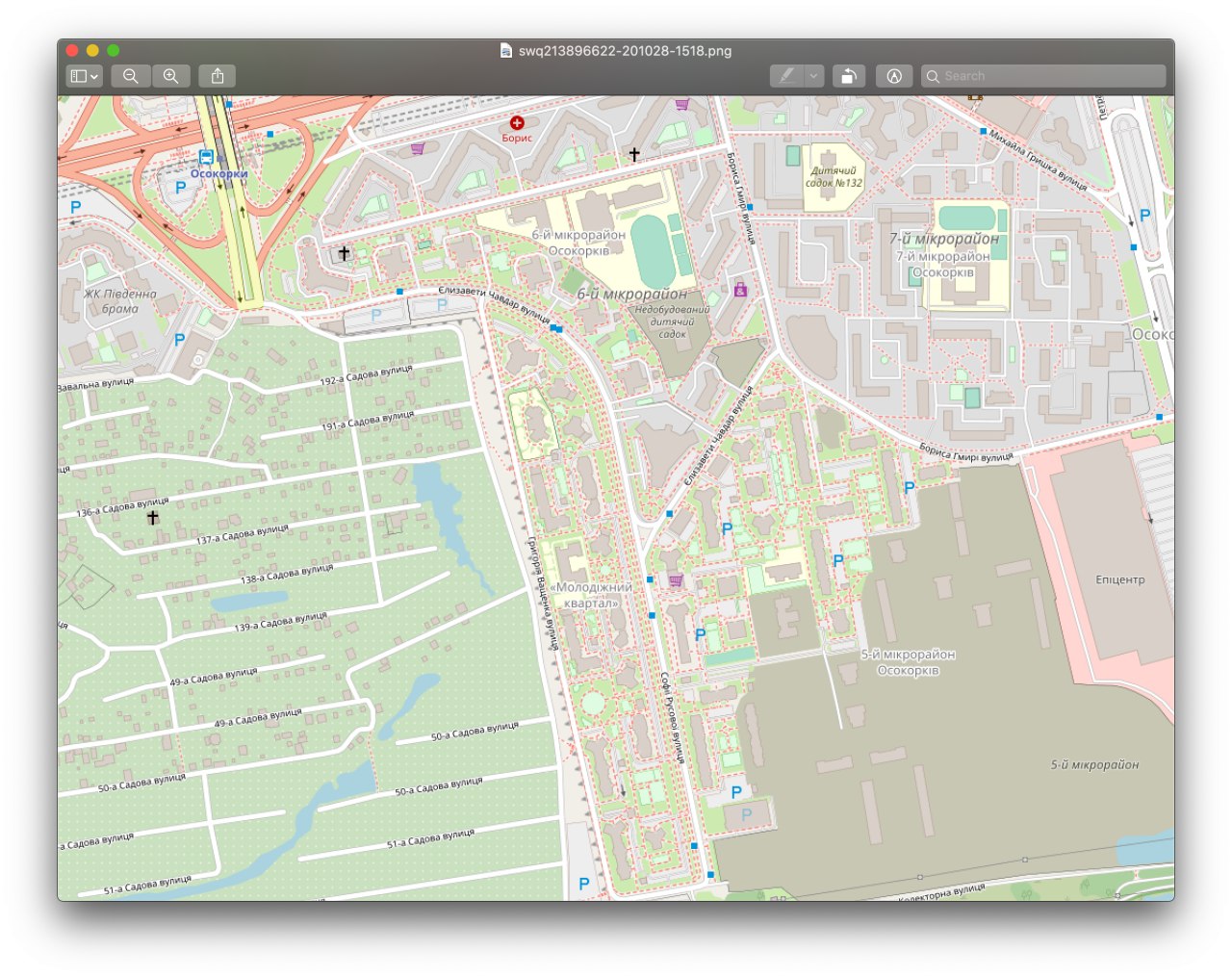Click the Завальна вулиця street label
The image size is (1232, 977).
(95, 384)
